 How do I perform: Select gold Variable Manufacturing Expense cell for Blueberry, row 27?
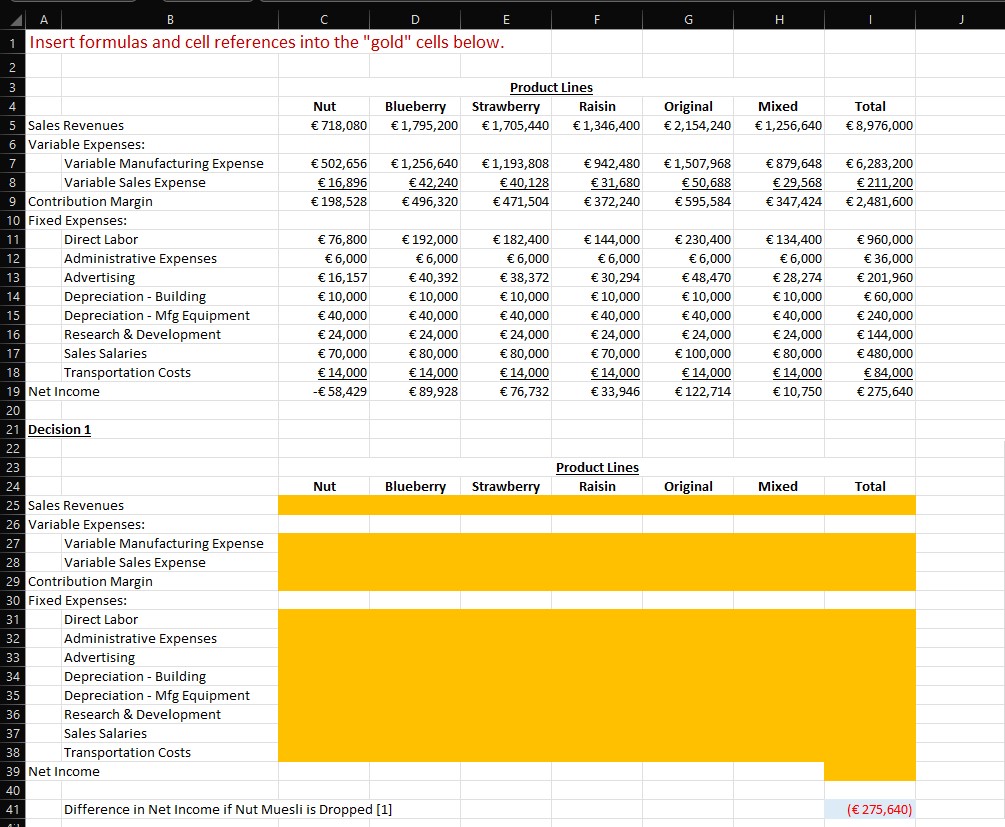(415, 543)
